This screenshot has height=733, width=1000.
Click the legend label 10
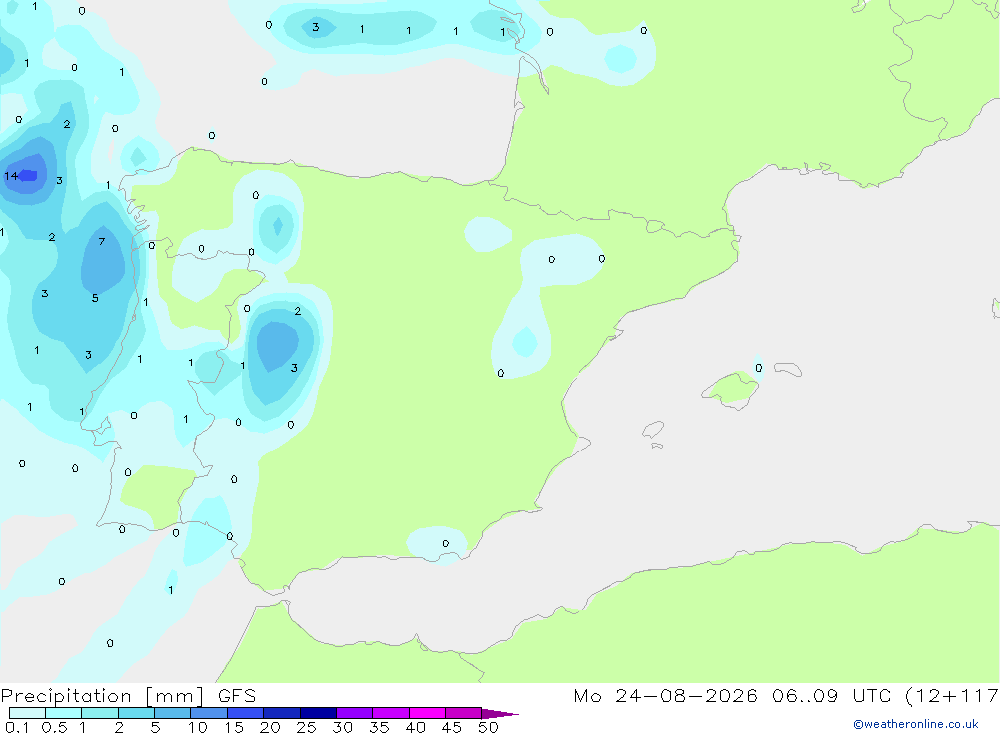pyautogui.click(x=198, y=727)
